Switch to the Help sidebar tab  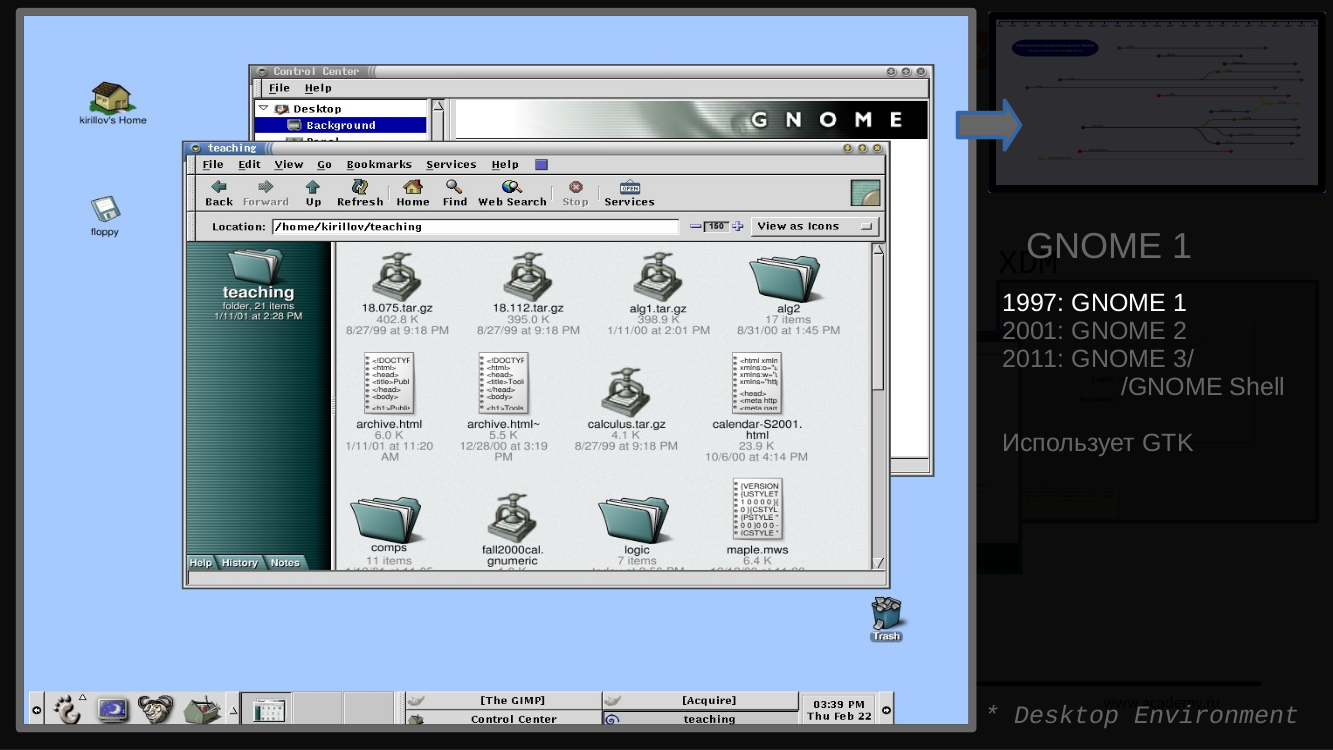201,562
